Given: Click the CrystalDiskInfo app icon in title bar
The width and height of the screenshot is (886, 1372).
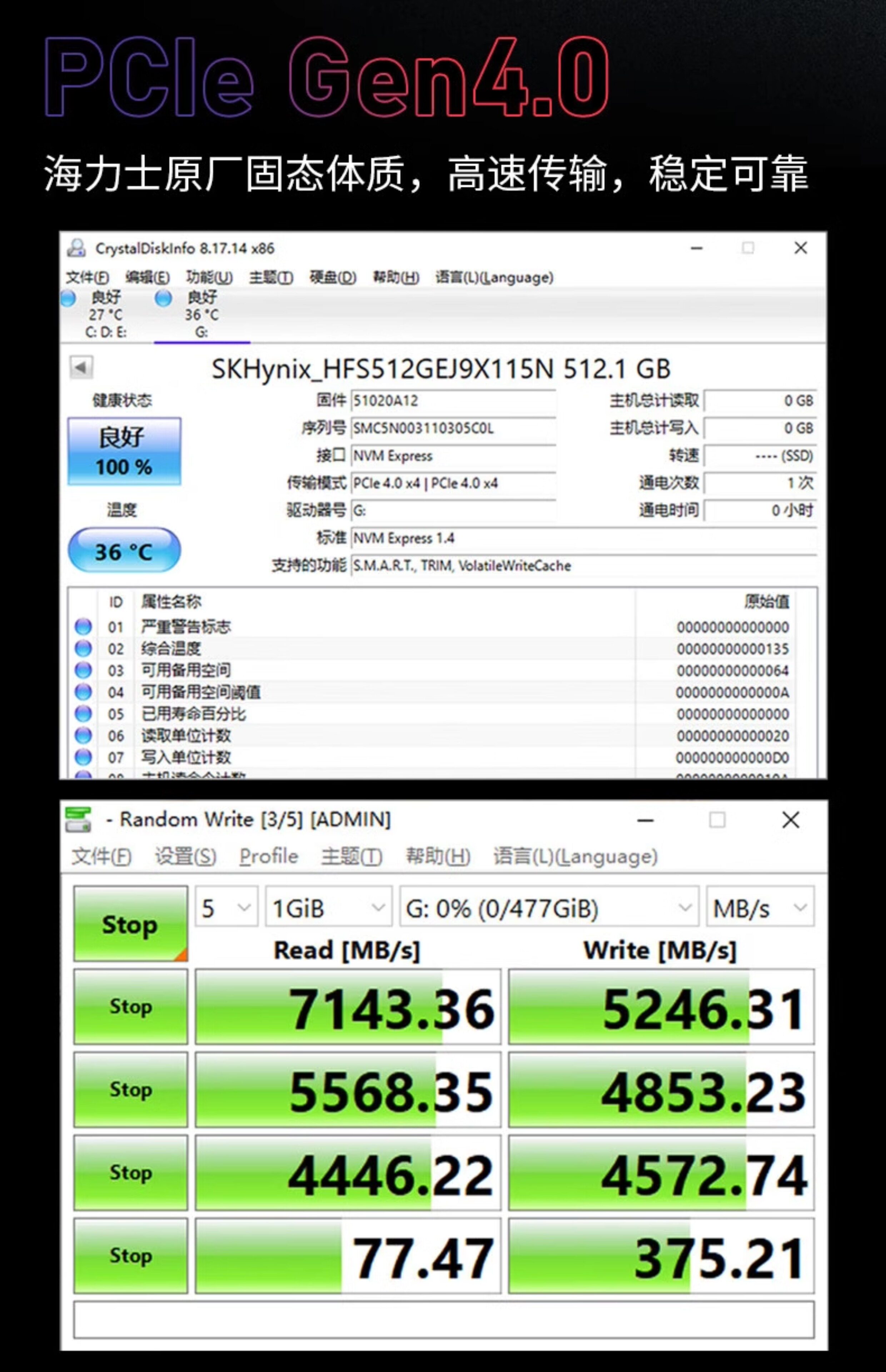Looking at the screenshot, I should (76, 248).
